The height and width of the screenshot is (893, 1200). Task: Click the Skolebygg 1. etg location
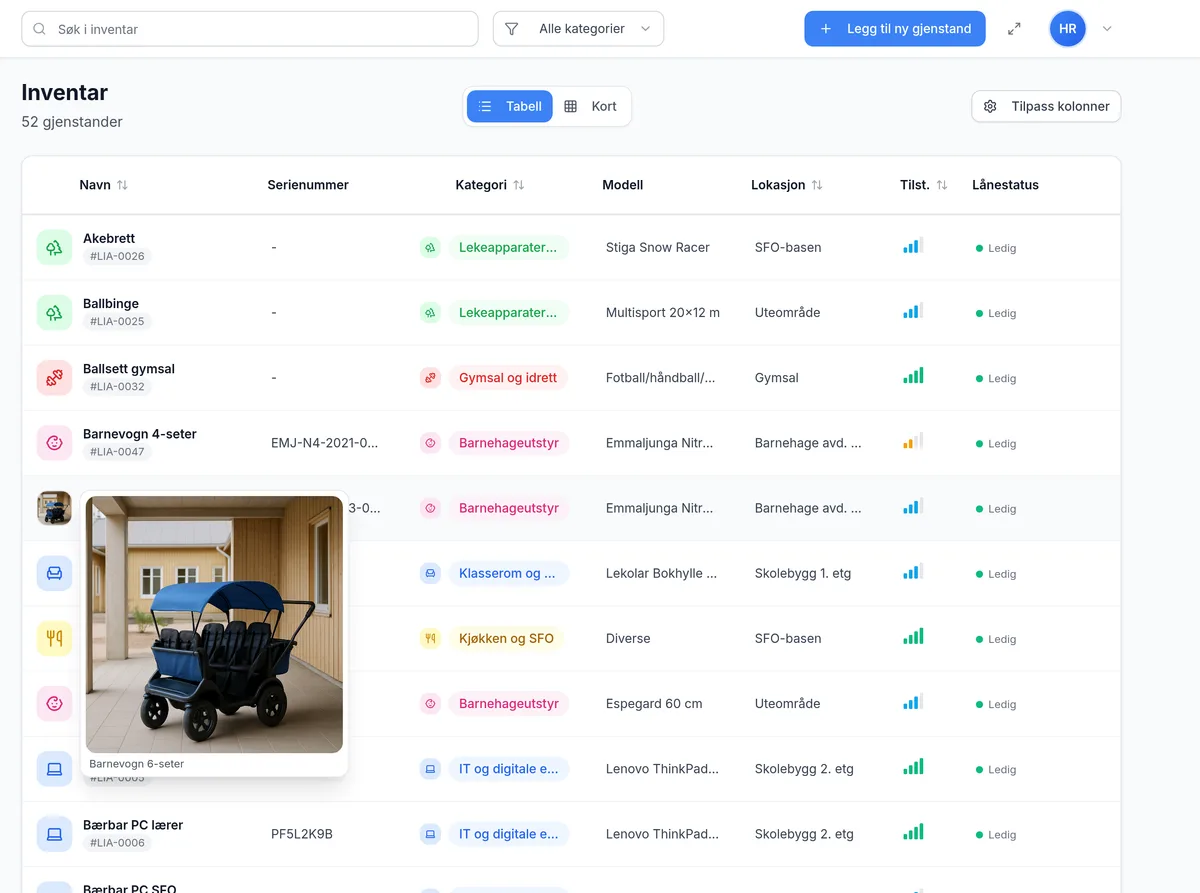click(x=805, y=573)
